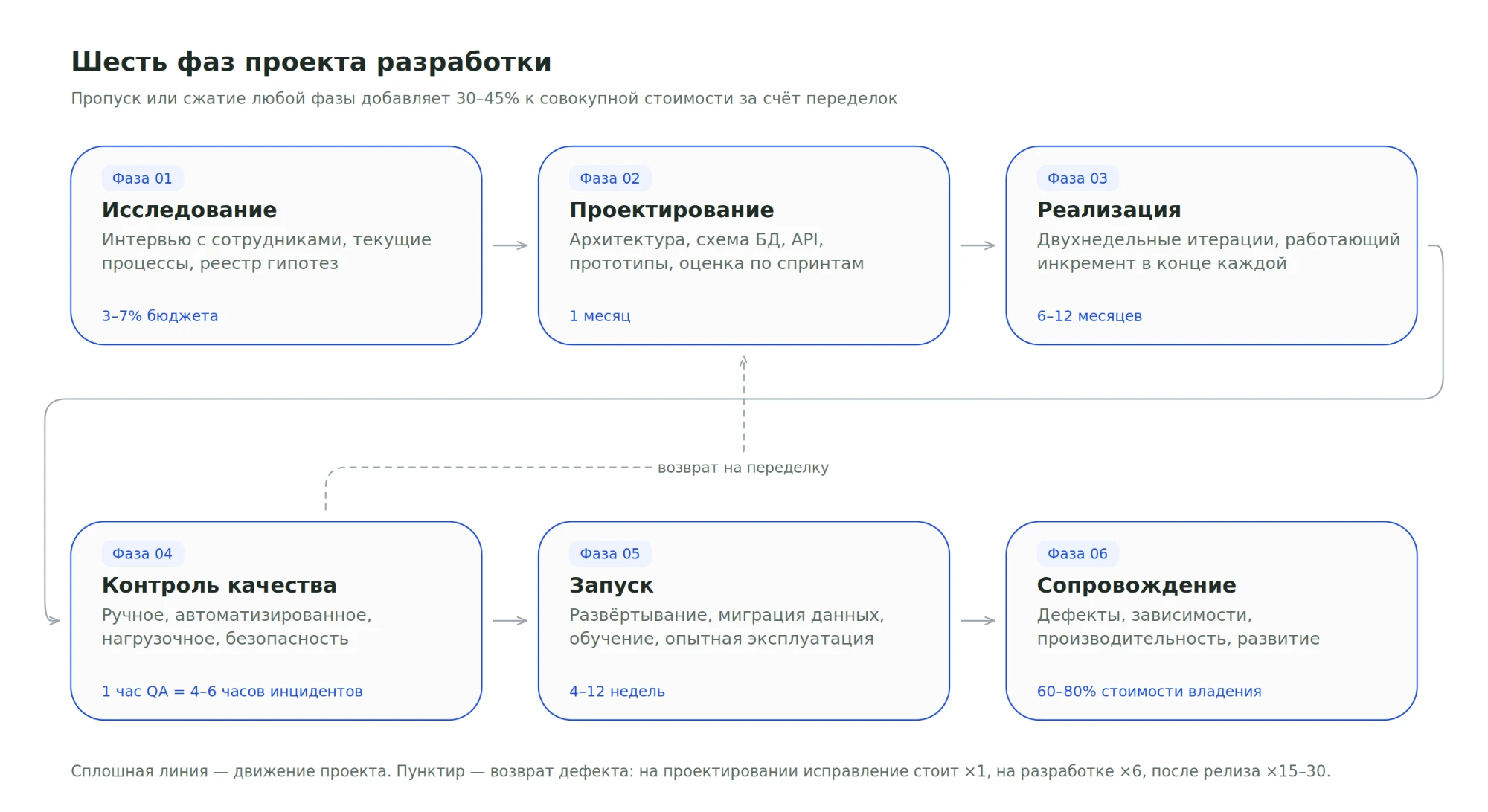Viewport: 1488px width, 812px height.
Task: Click the "6–12 месяцев" metric
Action: (x=1090, y=316)
